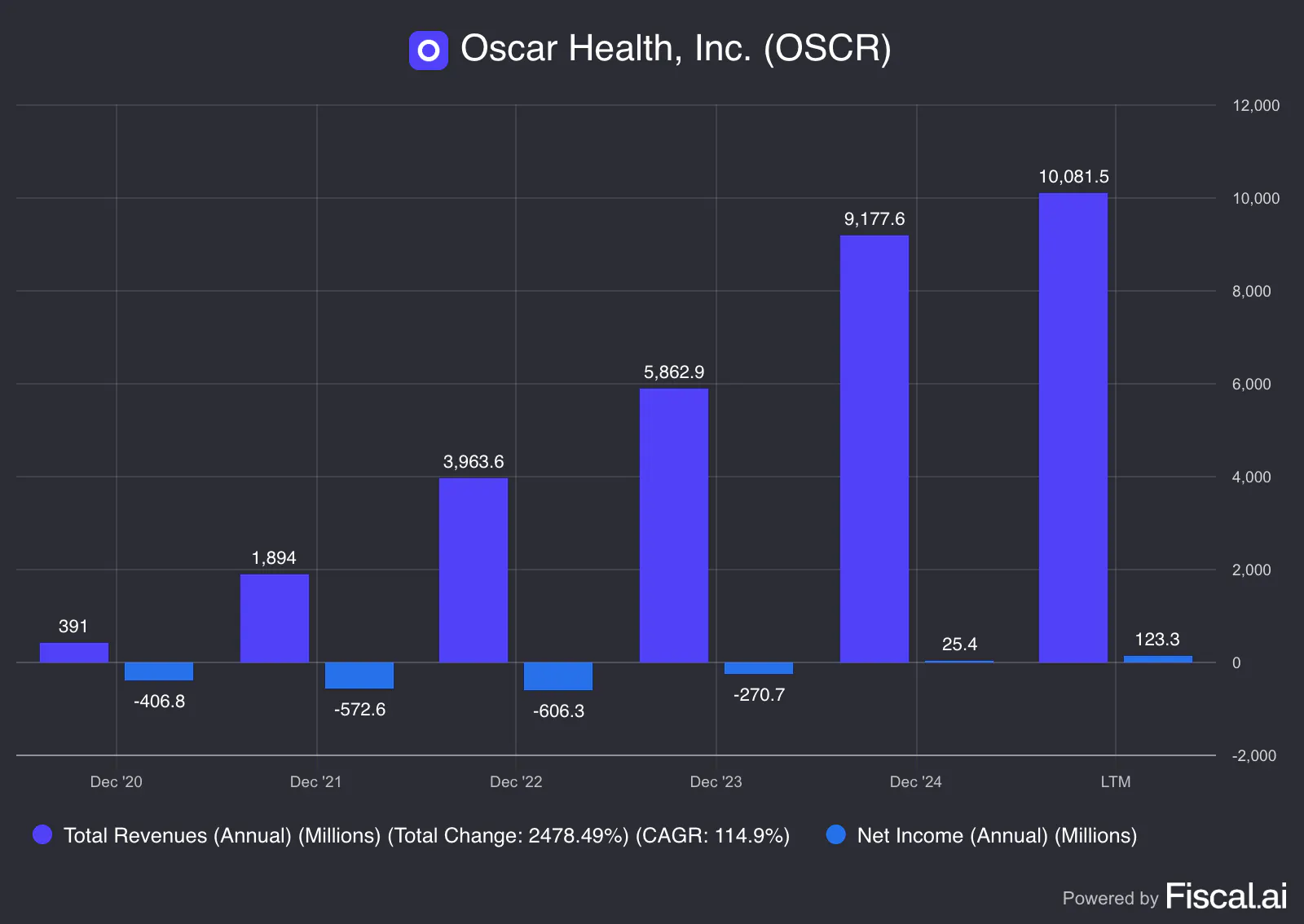
Task: Select the revenue bar labeled 9,177.6
Action: tap(874, 449)
